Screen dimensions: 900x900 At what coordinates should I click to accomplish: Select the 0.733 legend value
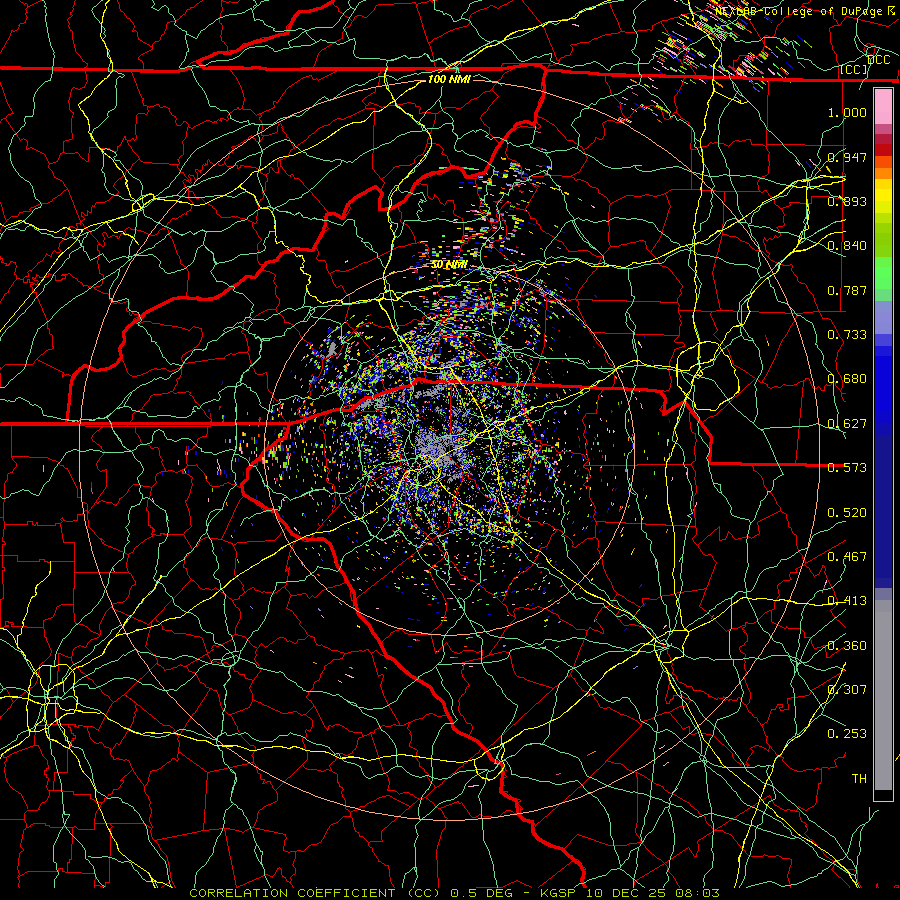click(x=847, y=335)
